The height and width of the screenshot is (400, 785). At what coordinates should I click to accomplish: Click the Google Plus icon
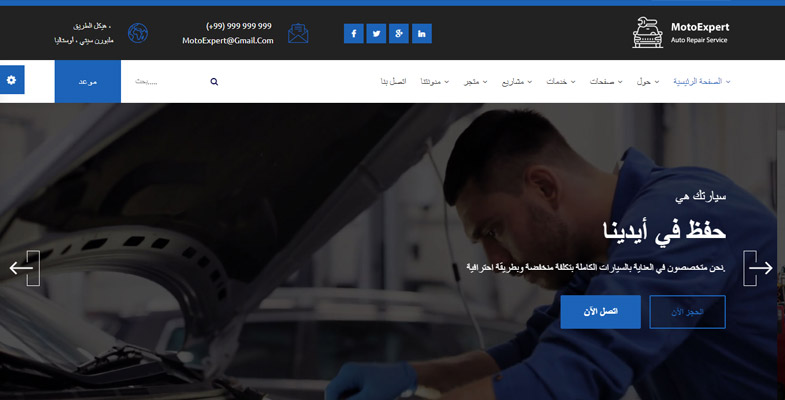click(x=399, y=34)
